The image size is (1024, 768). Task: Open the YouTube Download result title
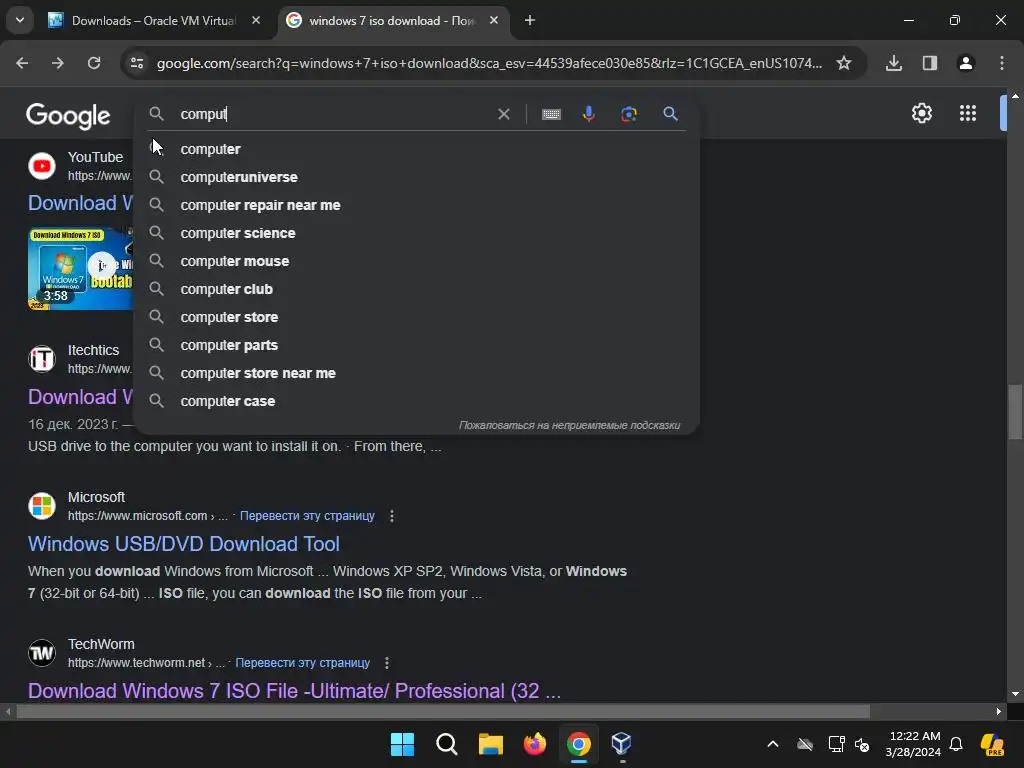80,203
